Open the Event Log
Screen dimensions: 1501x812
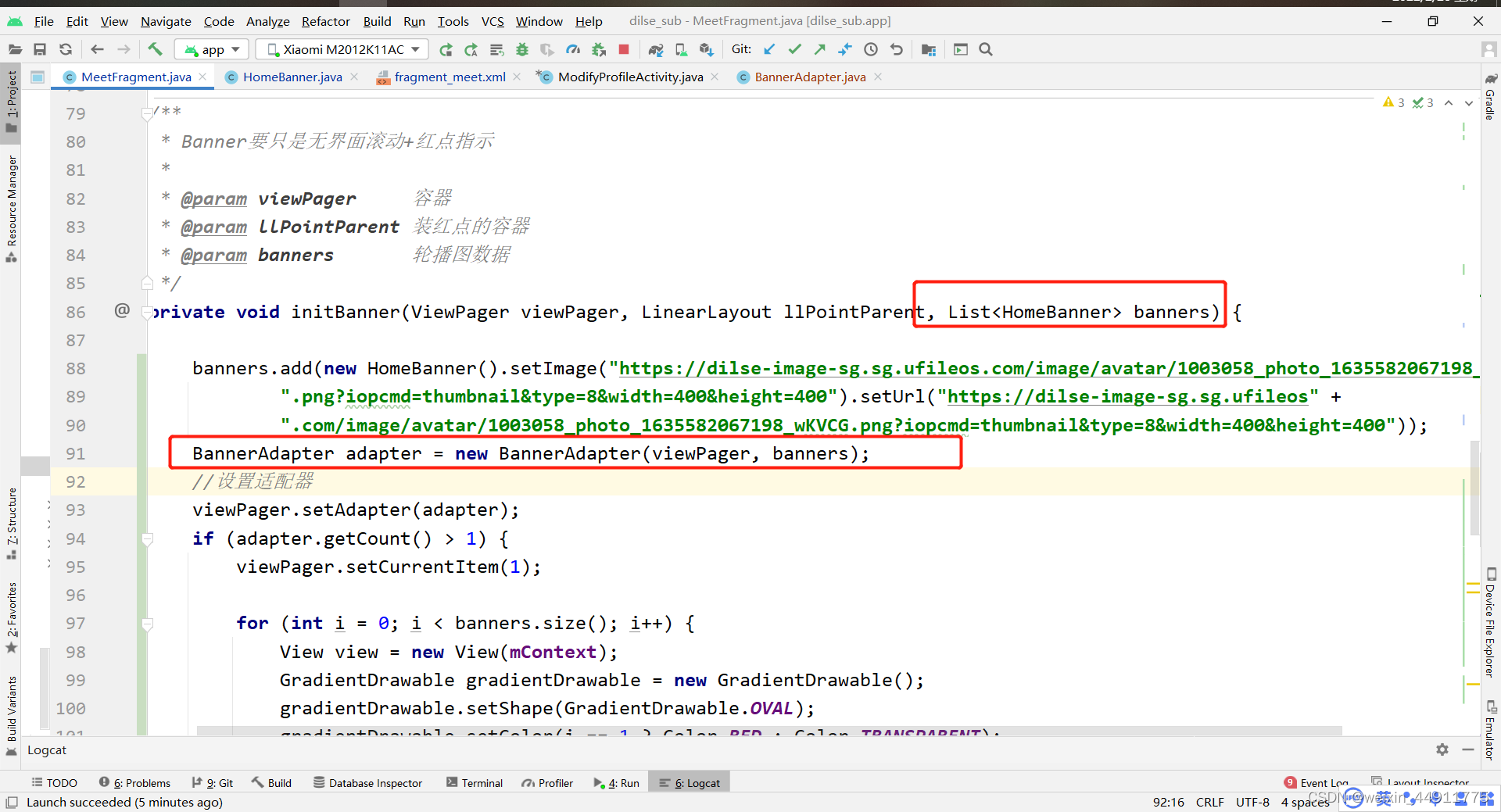1317,782
